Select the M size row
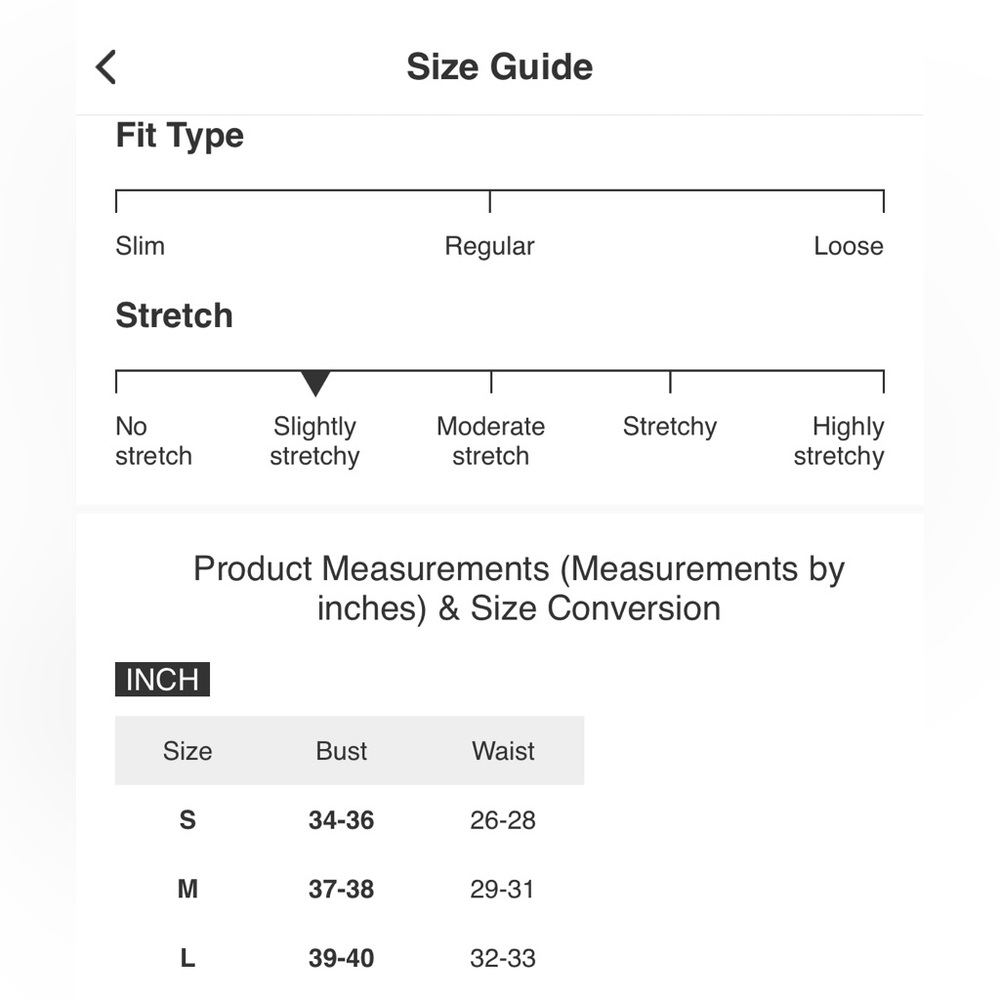Image resolution: width=1000 pixels, height=1000 pixels. tap(349, 889)
